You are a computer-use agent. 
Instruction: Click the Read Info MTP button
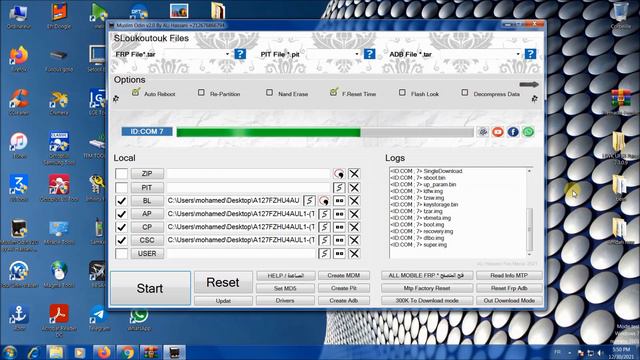pyautogui.click(x=509, y=276)
